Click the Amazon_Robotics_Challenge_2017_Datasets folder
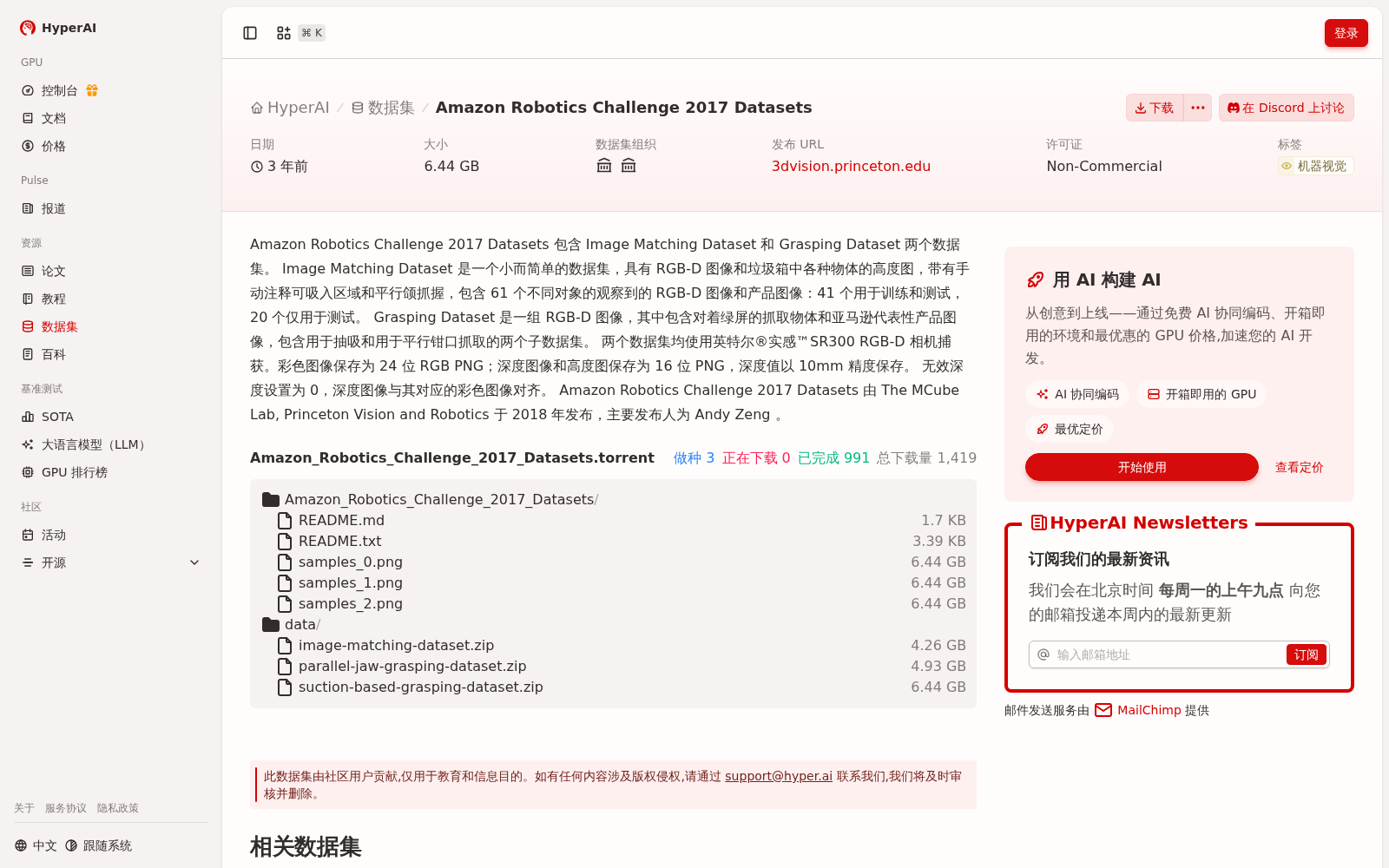Screen dimensions: 1389x868 [x=431, y=499]
